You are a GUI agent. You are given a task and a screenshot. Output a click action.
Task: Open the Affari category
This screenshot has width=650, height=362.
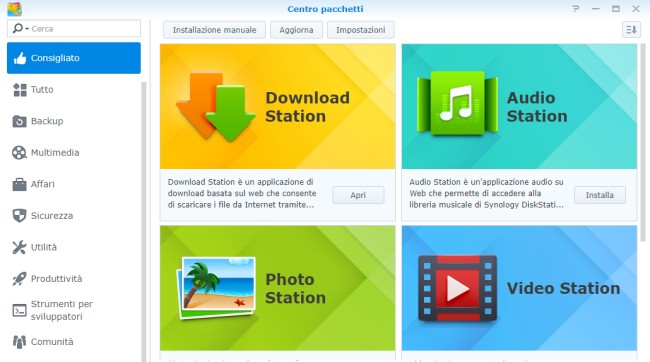pos(42,184)
